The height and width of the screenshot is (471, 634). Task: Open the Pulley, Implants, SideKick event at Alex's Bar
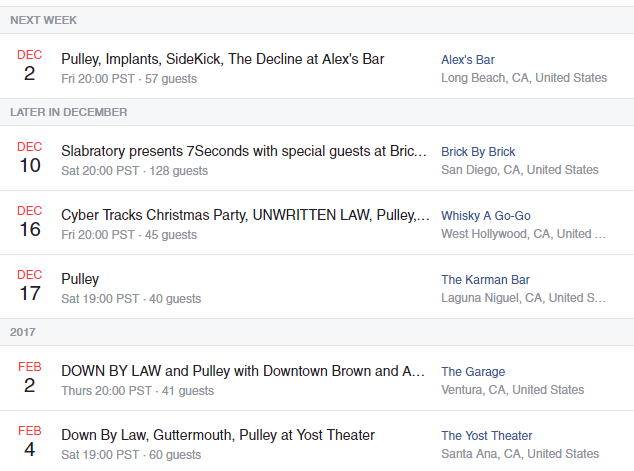coord(222,59)
